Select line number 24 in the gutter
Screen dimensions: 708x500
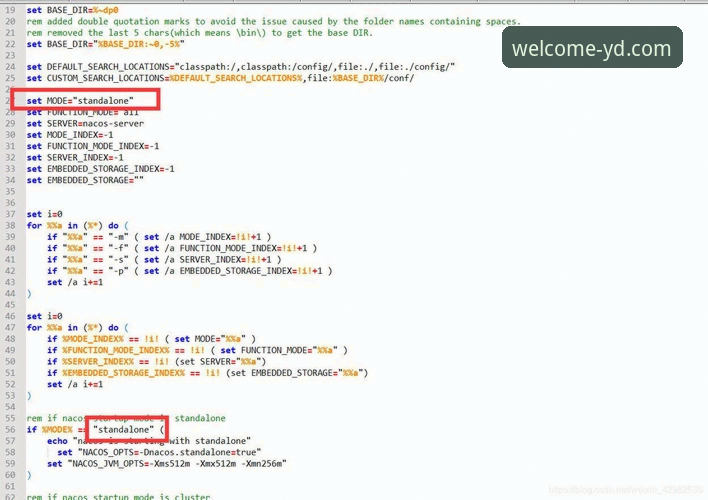click(x=9, y=67)
